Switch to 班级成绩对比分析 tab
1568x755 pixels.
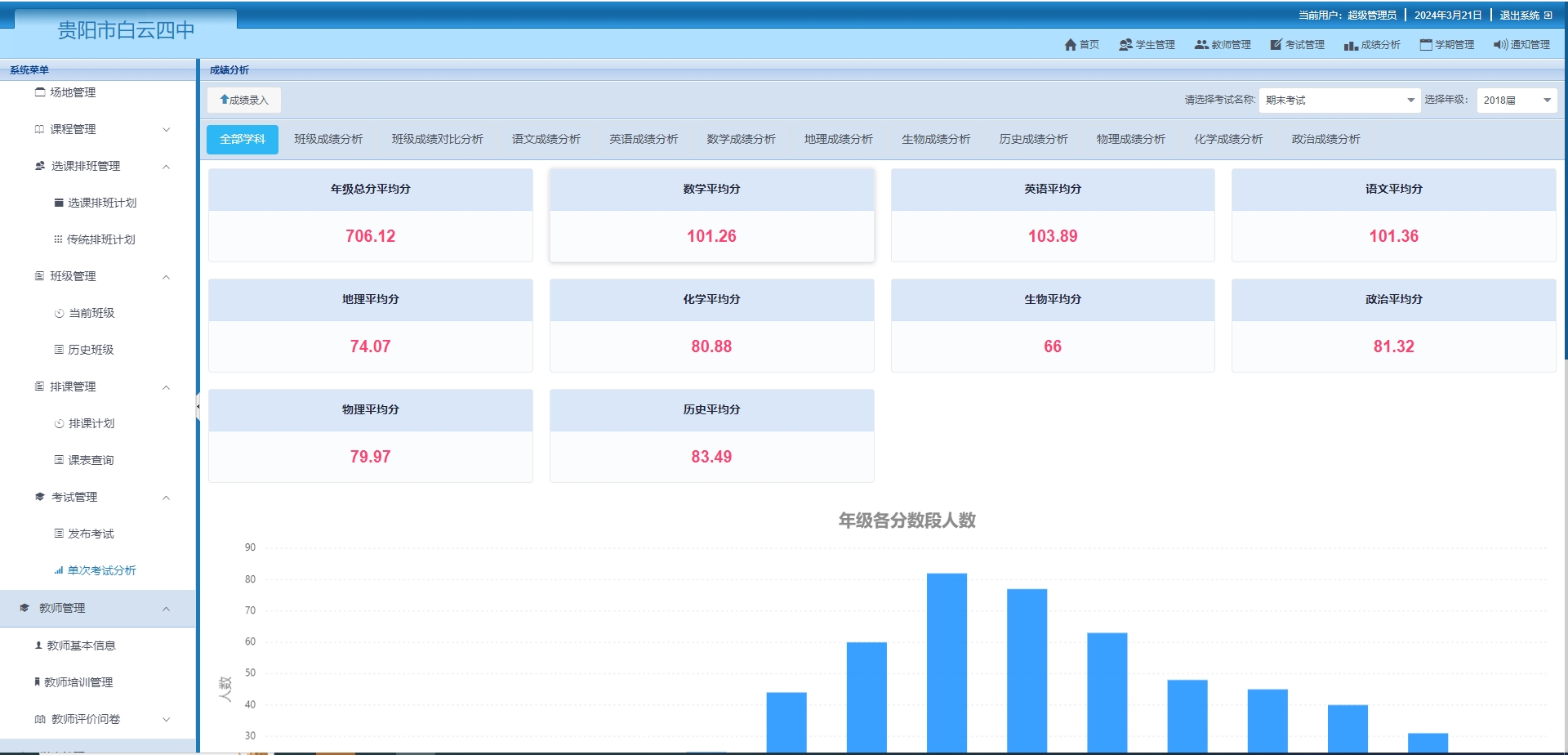437,139
